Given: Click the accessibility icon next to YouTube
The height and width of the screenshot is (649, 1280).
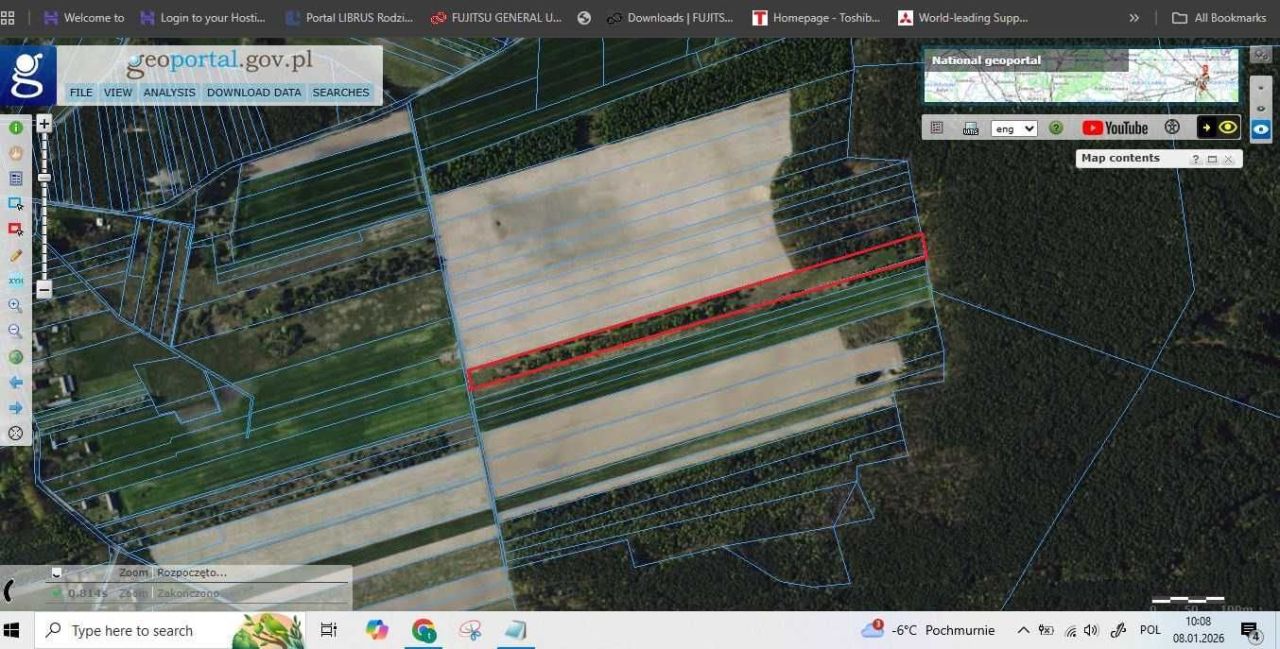Looking at the screenshot, I should pos(1172,128).
